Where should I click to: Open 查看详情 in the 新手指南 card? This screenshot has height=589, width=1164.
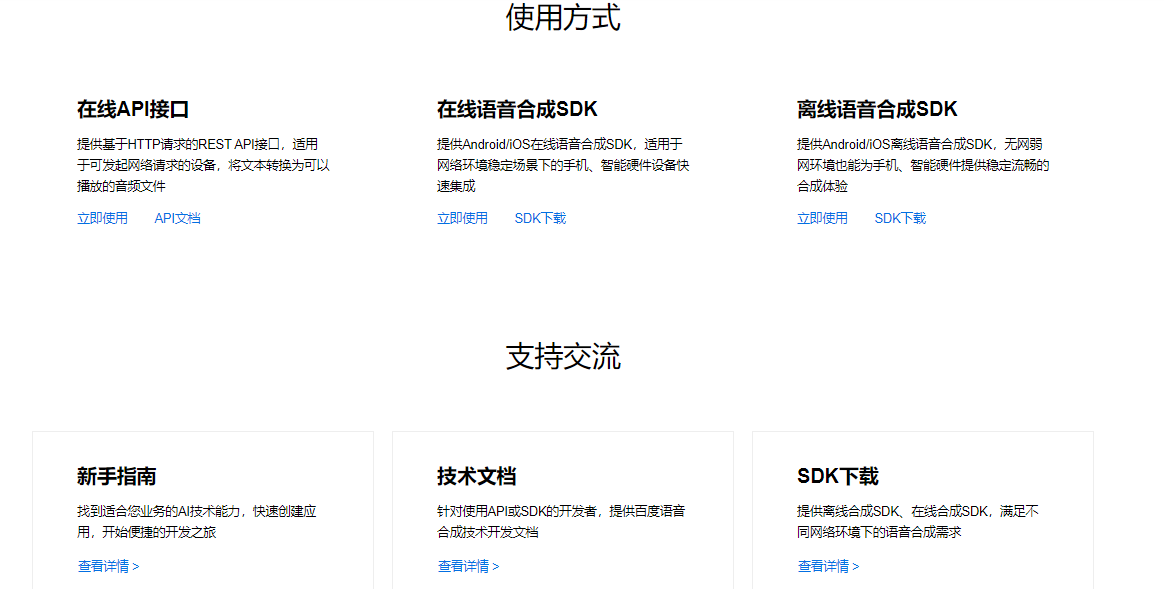coord(108,566)
